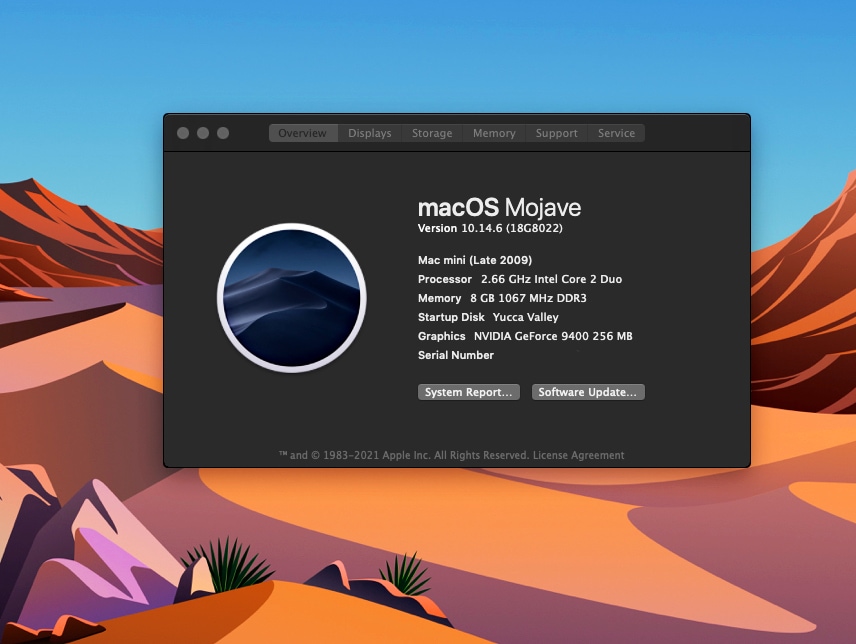Click the macOS Mojave circular logo
The height and width of the screenshot is (644, 856).
pos(292,298)
